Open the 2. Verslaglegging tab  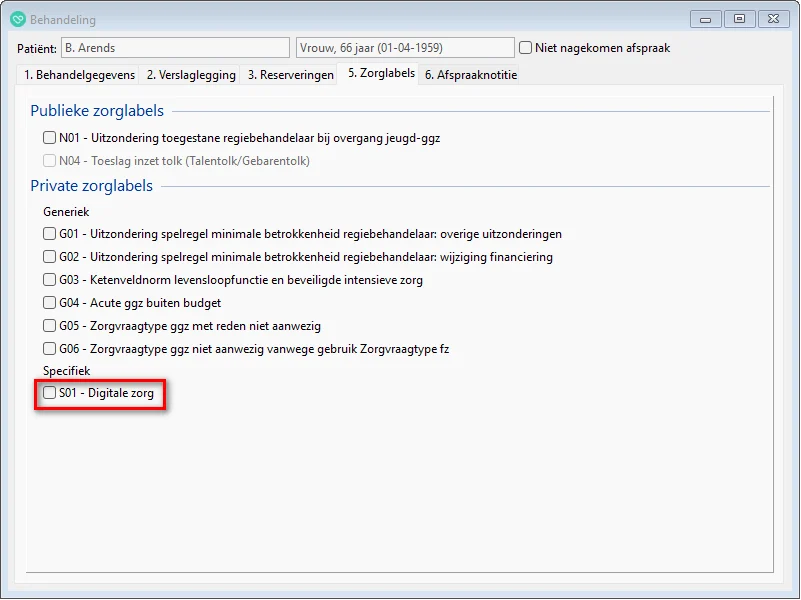[x=191, y=75]
